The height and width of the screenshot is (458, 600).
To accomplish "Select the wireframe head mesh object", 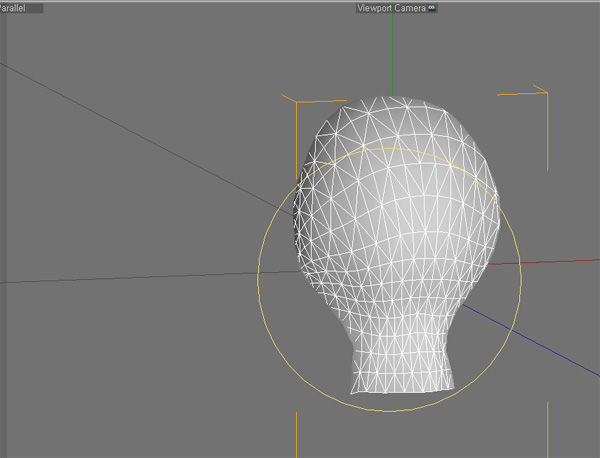I will (396, 245).
